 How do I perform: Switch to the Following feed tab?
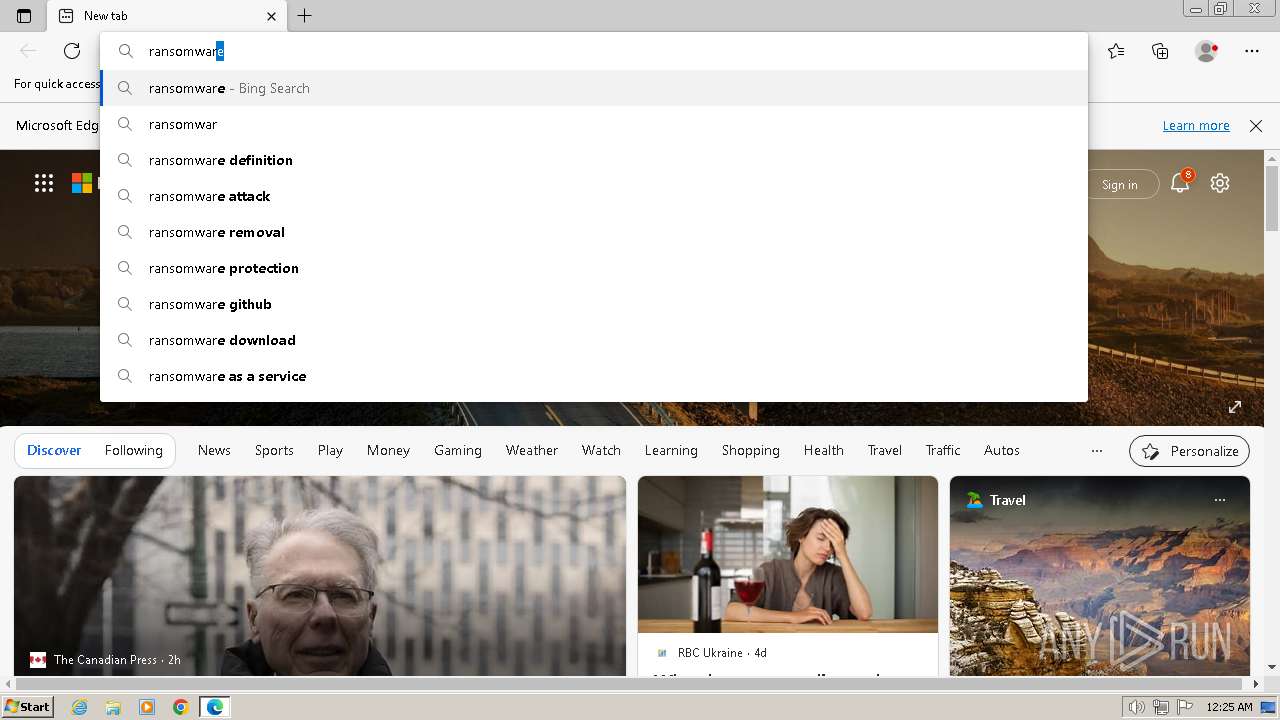(x=133, y=450)
